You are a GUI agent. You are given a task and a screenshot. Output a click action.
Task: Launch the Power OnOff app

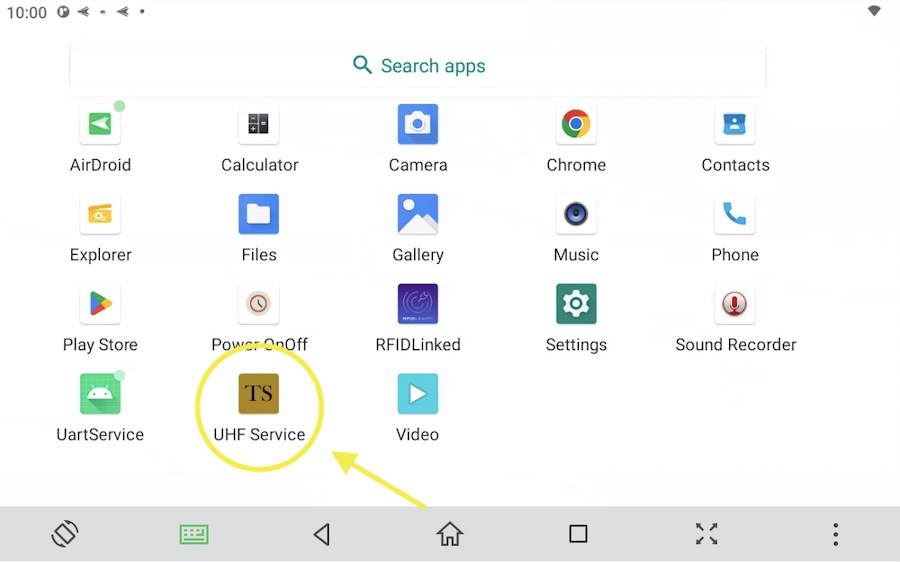[x=259, y=304]
